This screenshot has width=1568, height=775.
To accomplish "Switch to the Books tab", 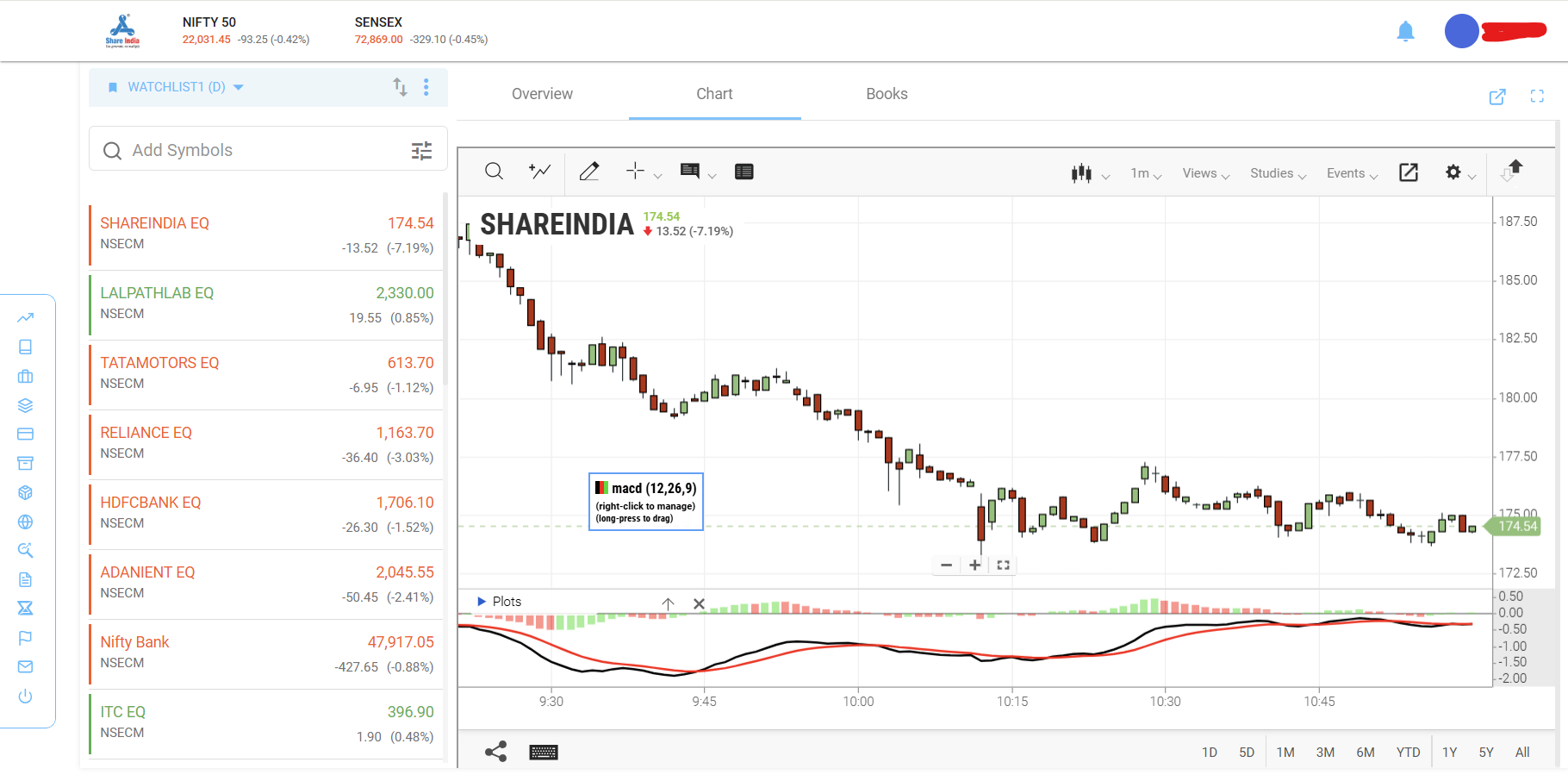I will click(887, 94).
